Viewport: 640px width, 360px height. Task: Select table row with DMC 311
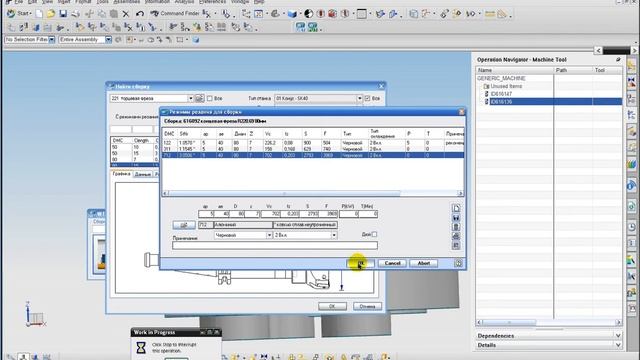pyautogui.click(x=313, y=149)
